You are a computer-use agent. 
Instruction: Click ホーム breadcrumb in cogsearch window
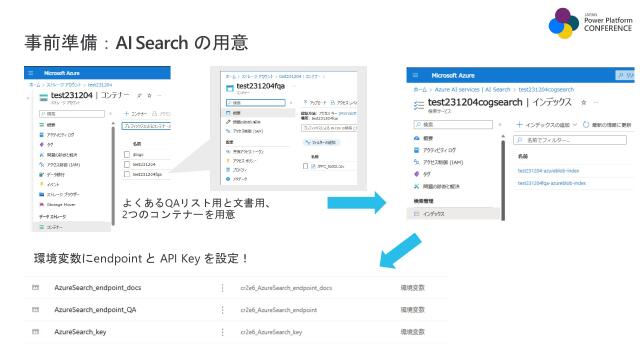coord(420,89)
